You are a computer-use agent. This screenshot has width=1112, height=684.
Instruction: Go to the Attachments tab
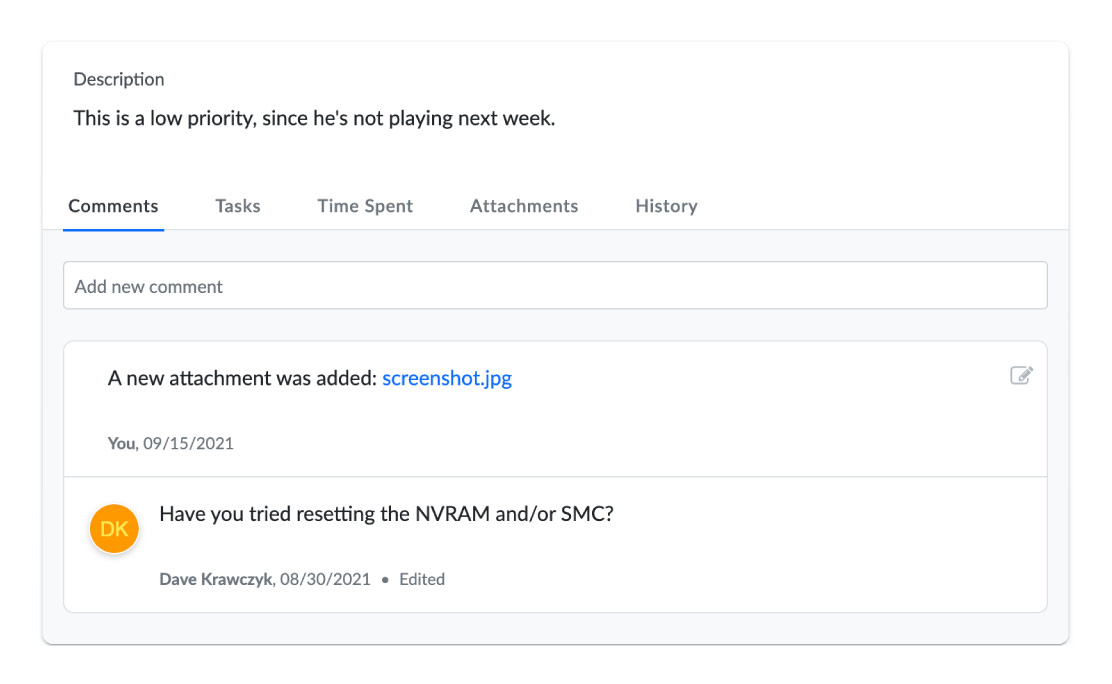click(524, 206)
